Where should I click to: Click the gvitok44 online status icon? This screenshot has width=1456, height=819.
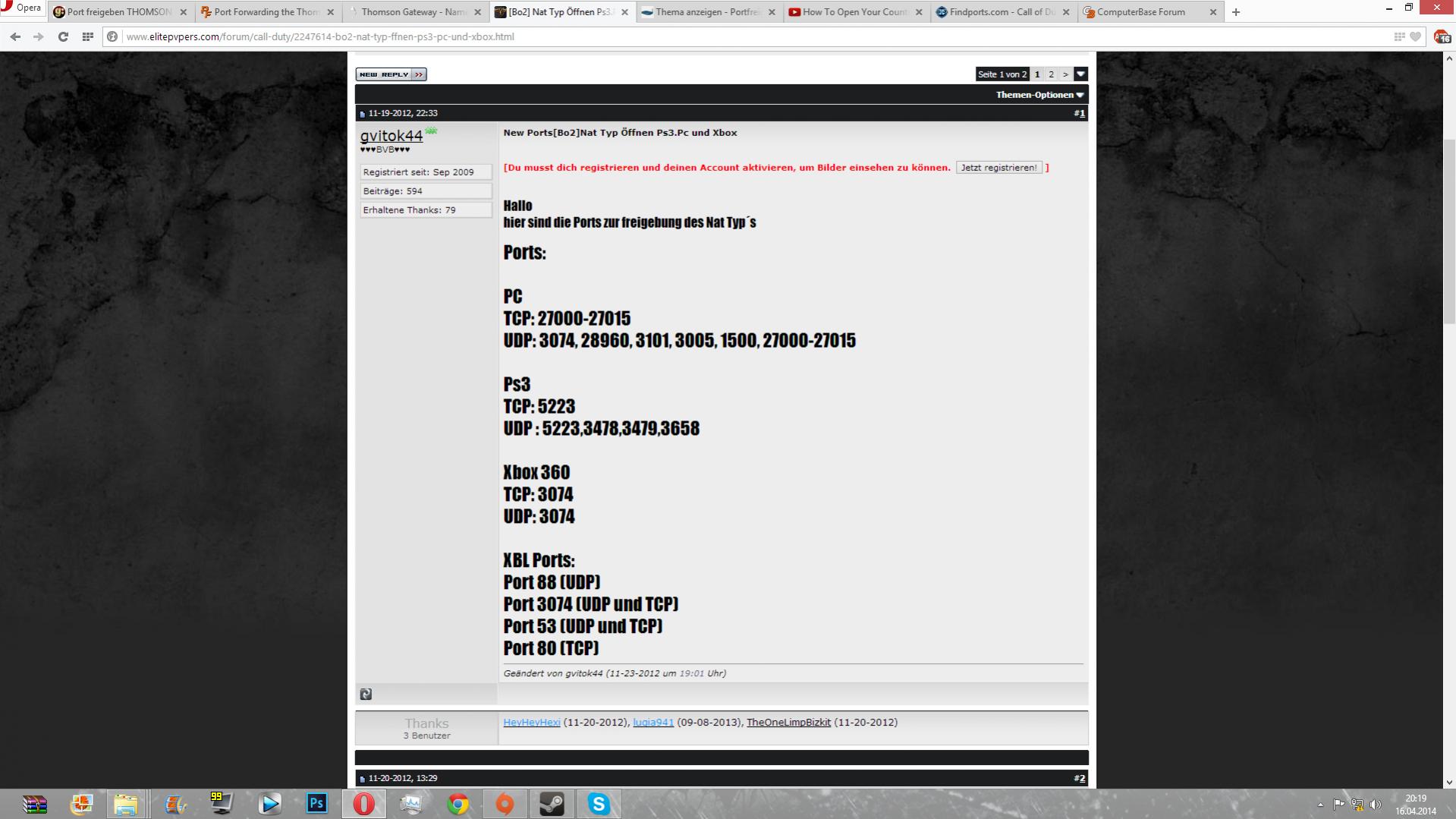(x=431, y=131)
